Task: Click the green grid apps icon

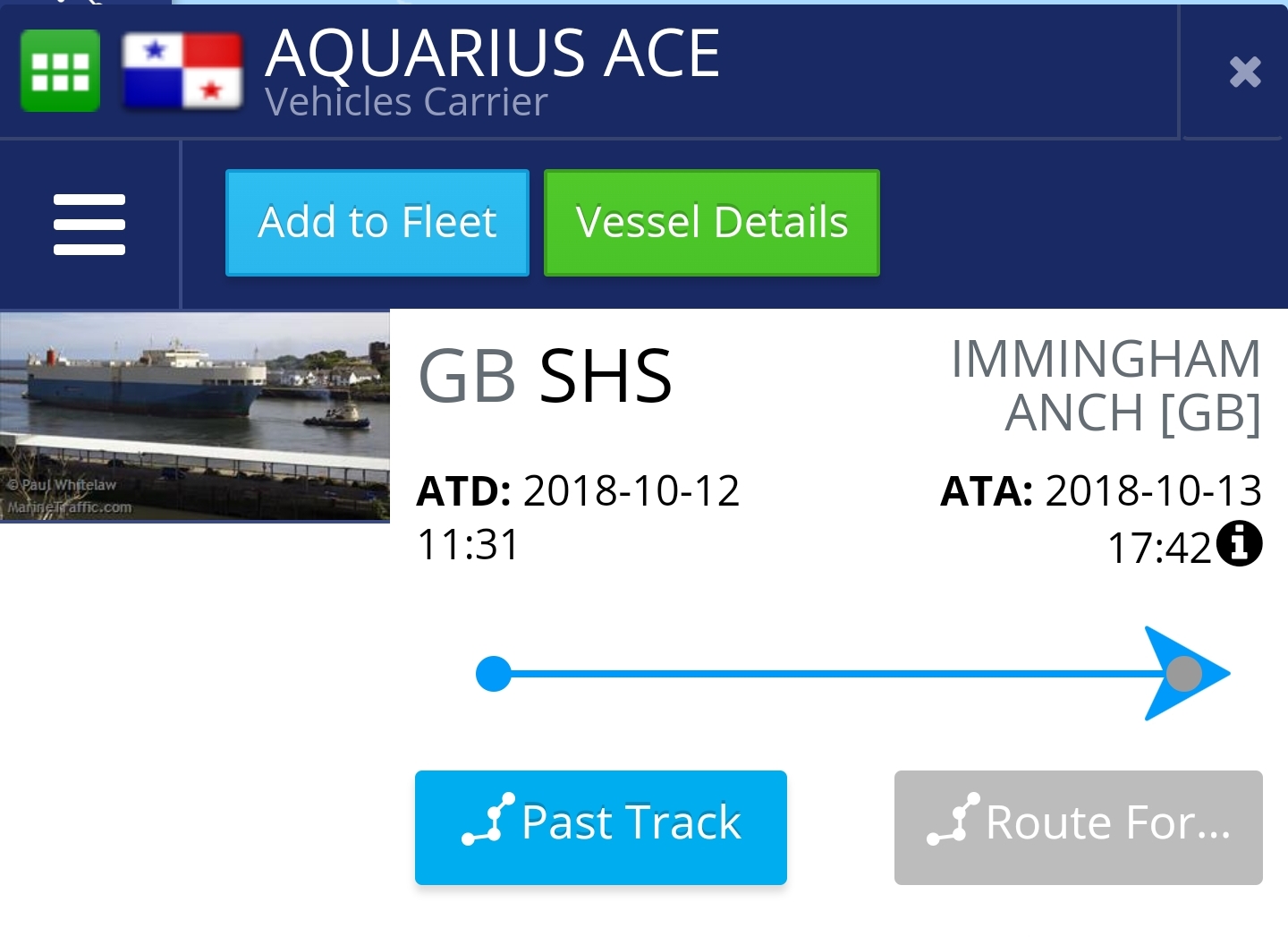Action: [60, 71]
